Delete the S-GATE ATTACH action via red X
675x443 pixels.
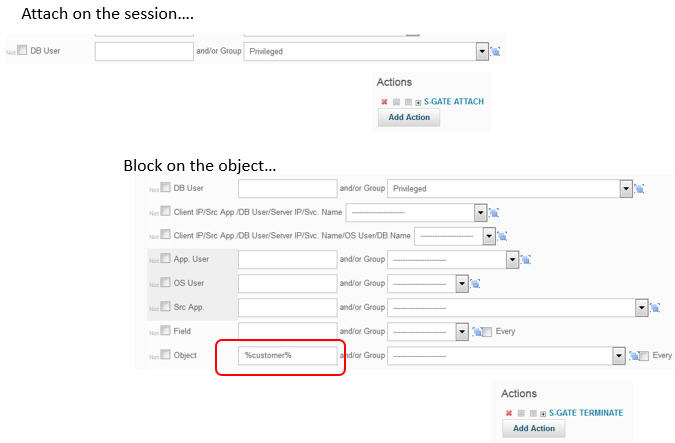[384, 102]
